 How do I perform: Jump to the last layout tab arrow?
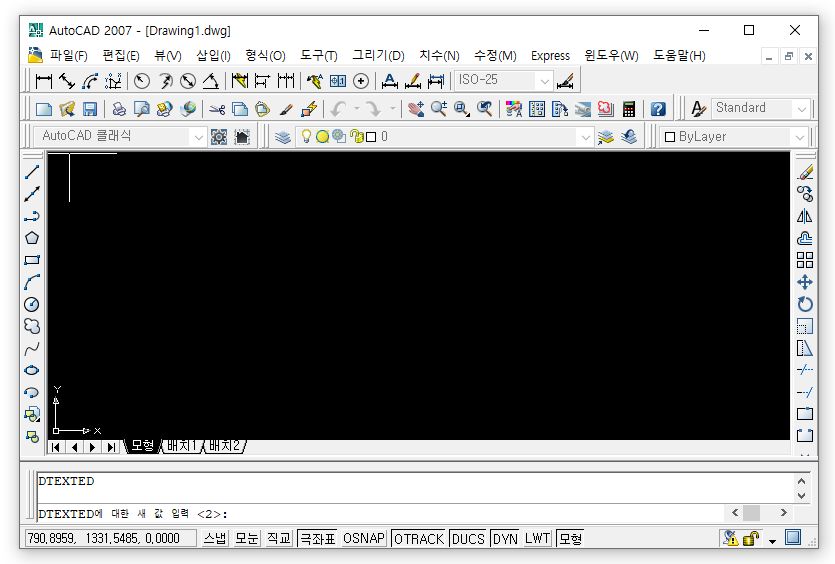click(110, 447)
